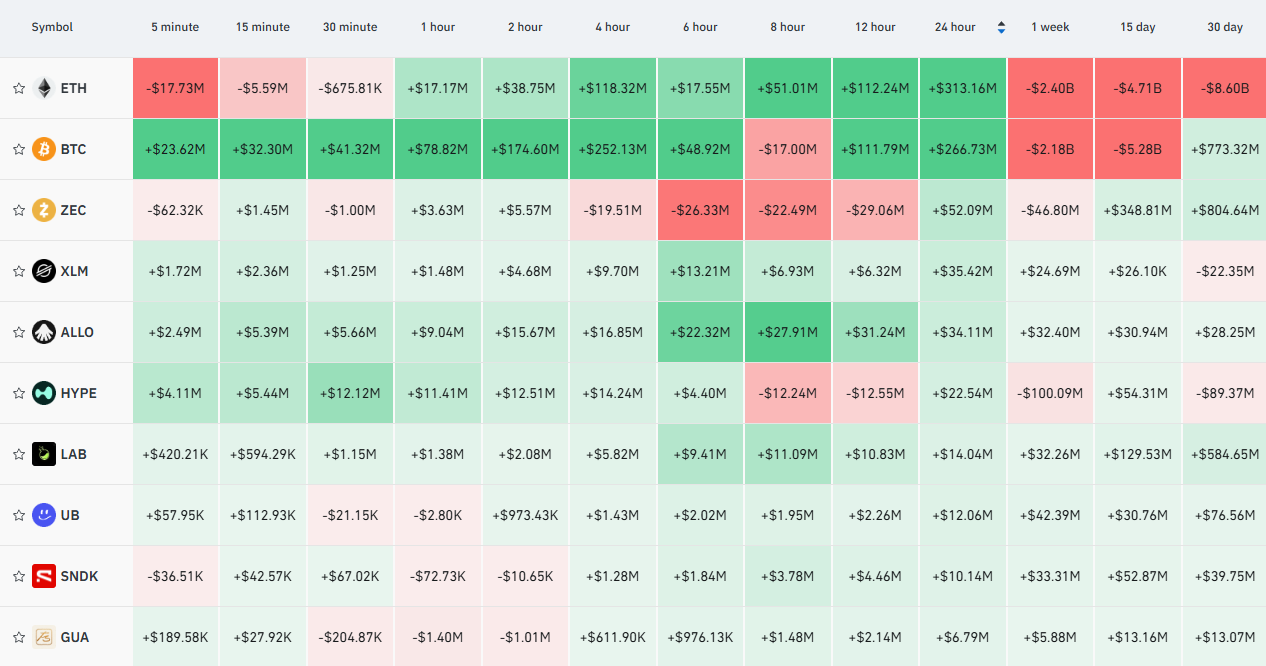
Task: Select the 30 day column header
Action: tap(1225, 27)
